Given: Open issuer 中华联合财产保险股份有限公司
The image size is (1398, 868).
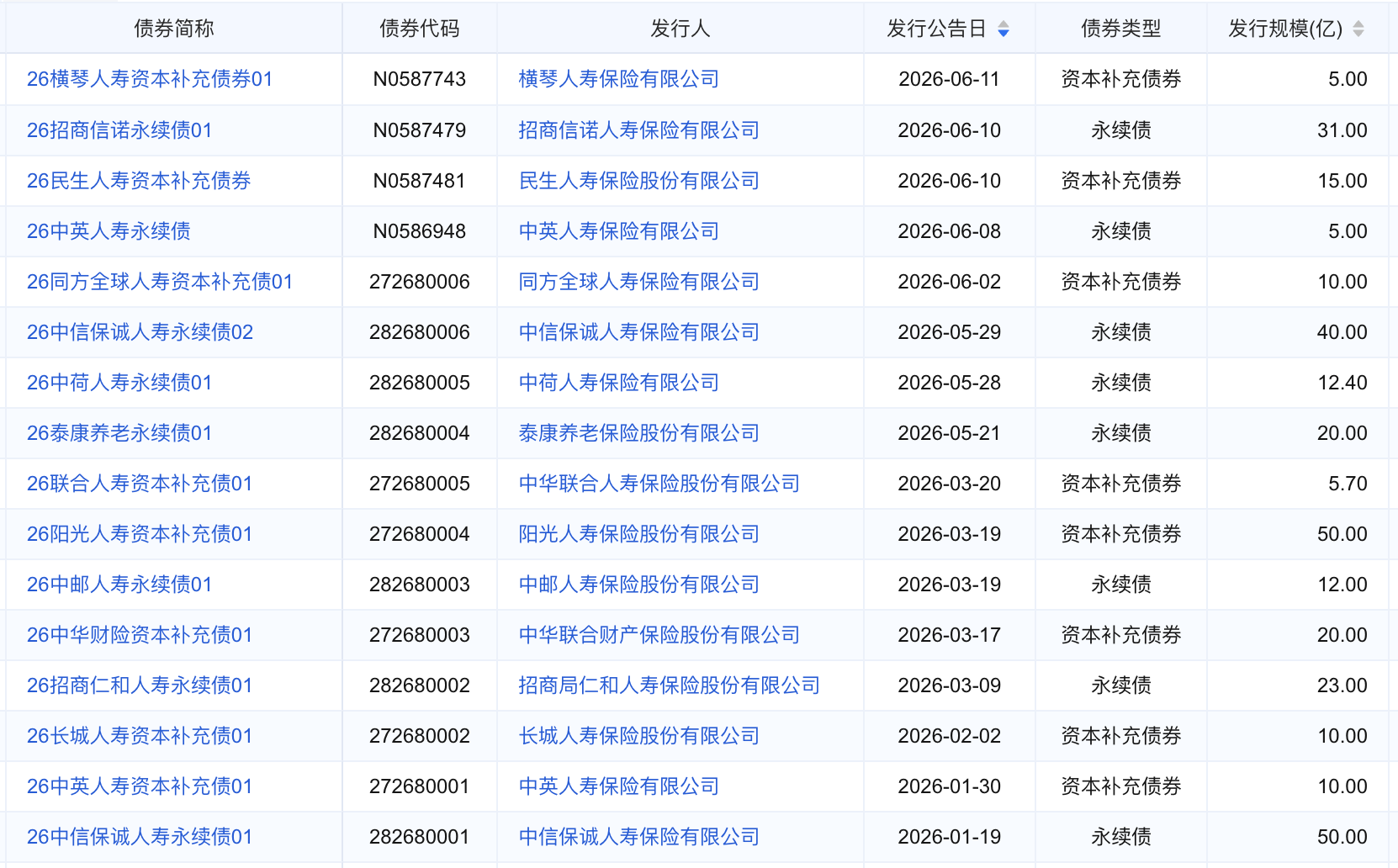Looking at the screenshot, I should [x=659, y=635].
